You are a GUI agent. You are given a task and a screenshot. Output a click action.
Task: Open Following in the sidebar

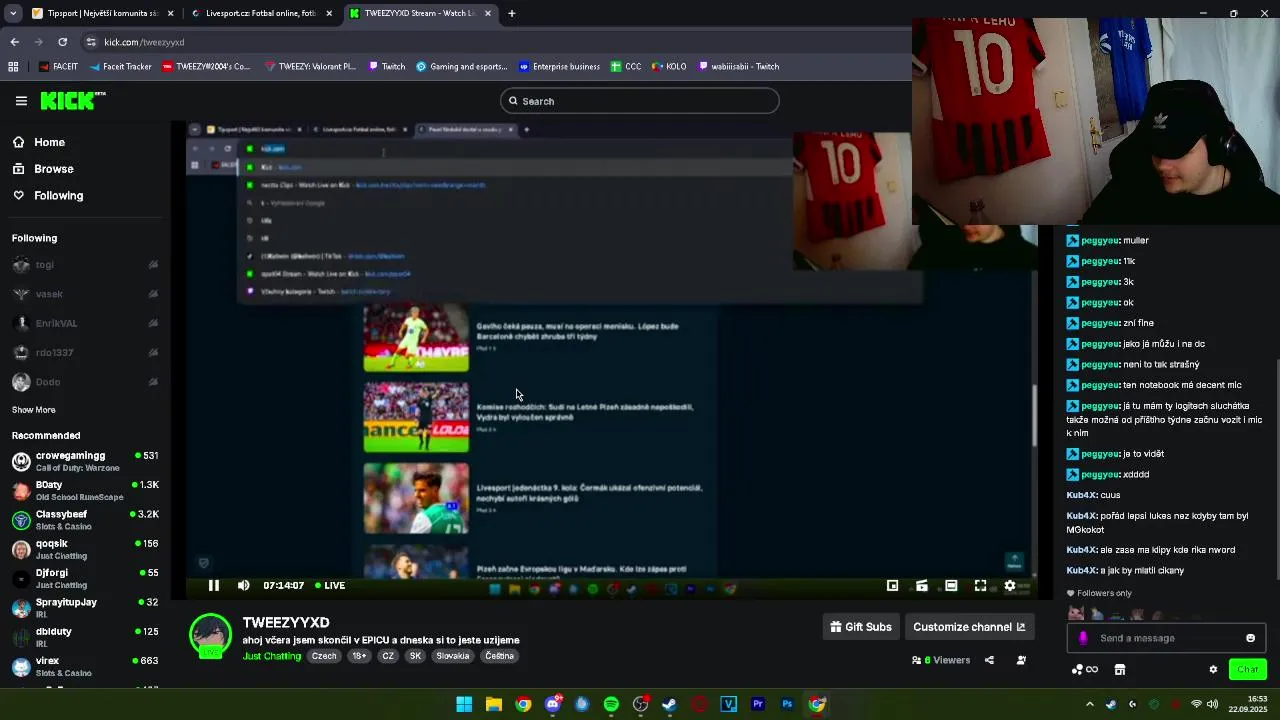[x=48, y=195]
